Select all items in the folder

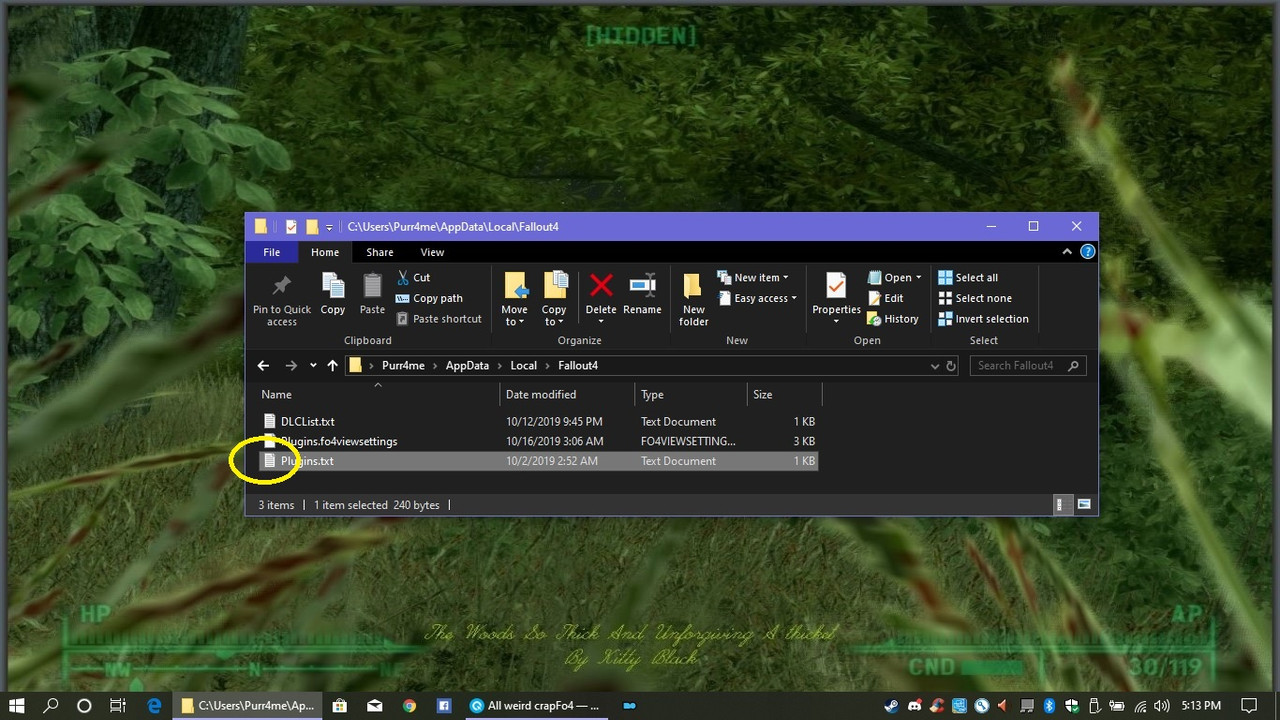[967, 277]
